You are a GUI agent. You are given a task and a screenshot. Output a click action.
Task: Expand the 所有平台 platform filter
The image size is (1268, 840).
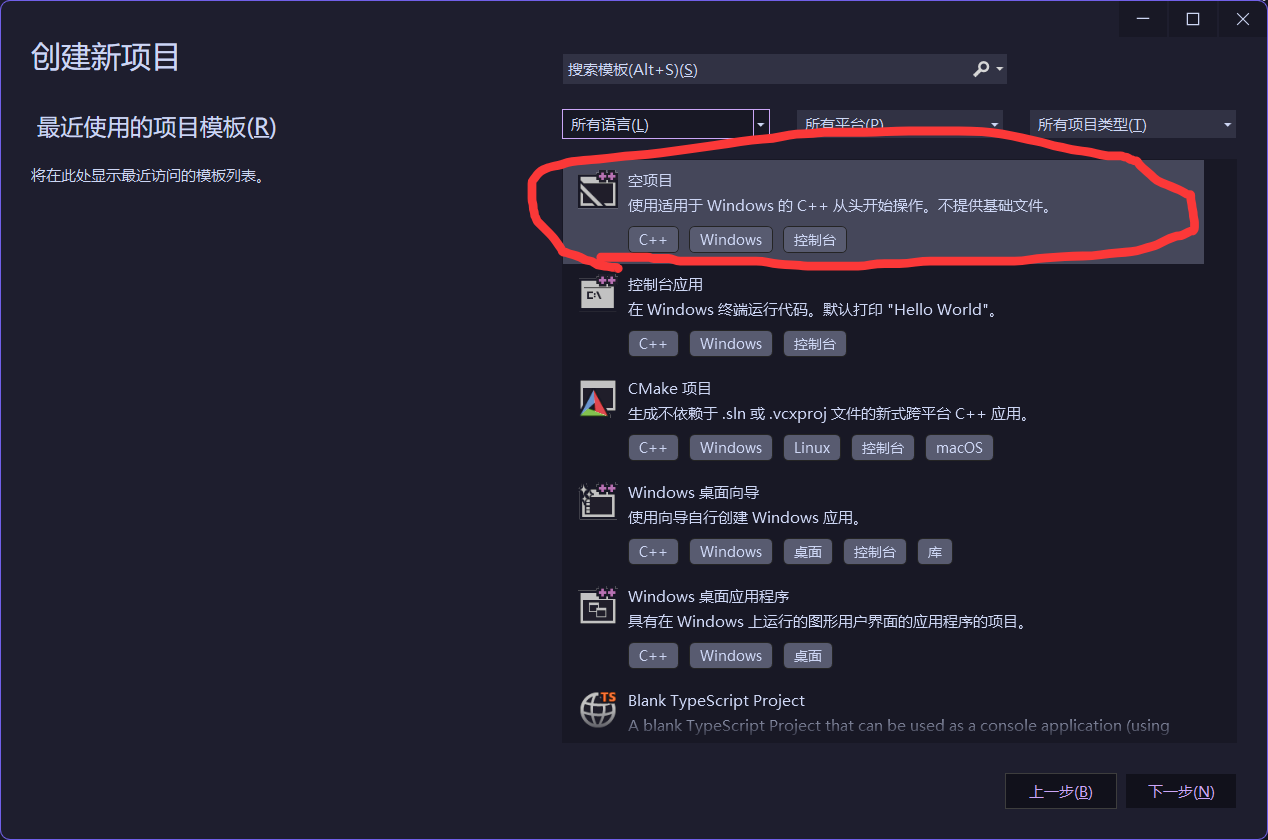pos(900,124)
